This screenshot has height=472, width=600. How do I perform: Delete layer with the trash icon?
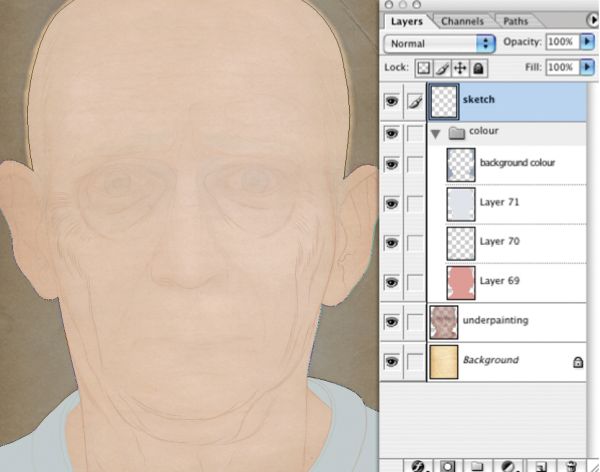571,466
